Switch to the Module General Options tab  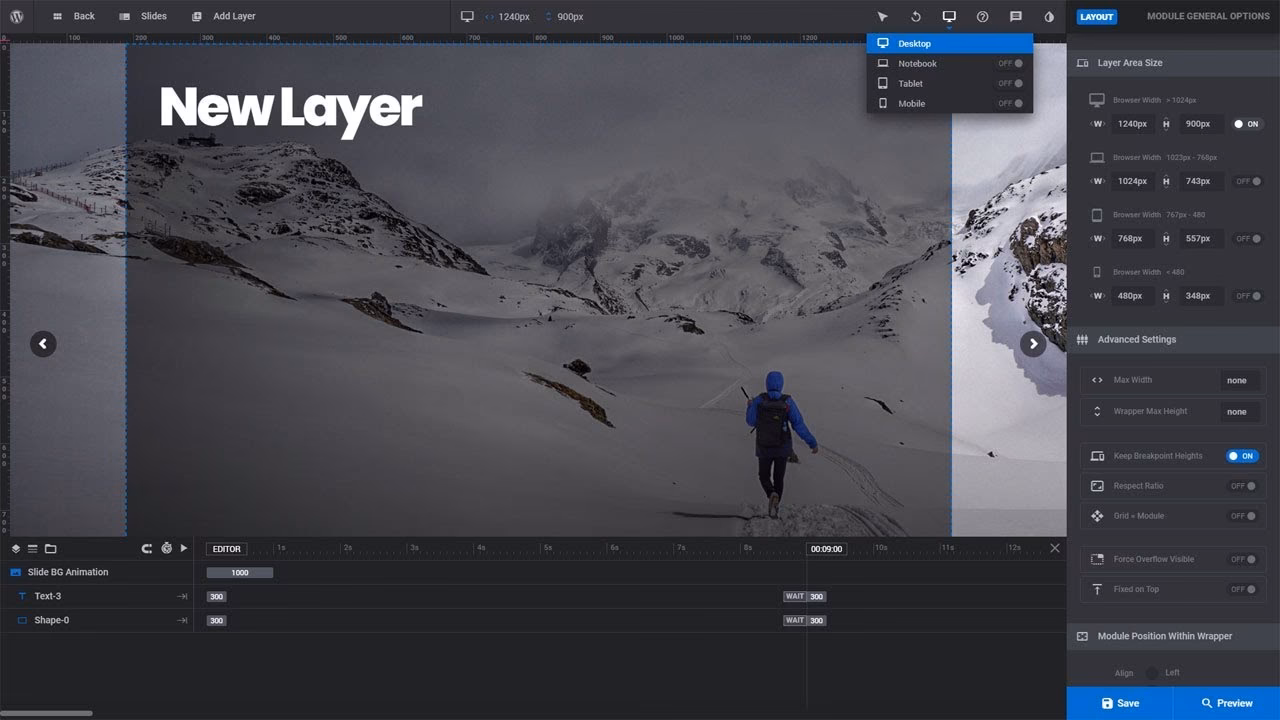click(1206, 16)
